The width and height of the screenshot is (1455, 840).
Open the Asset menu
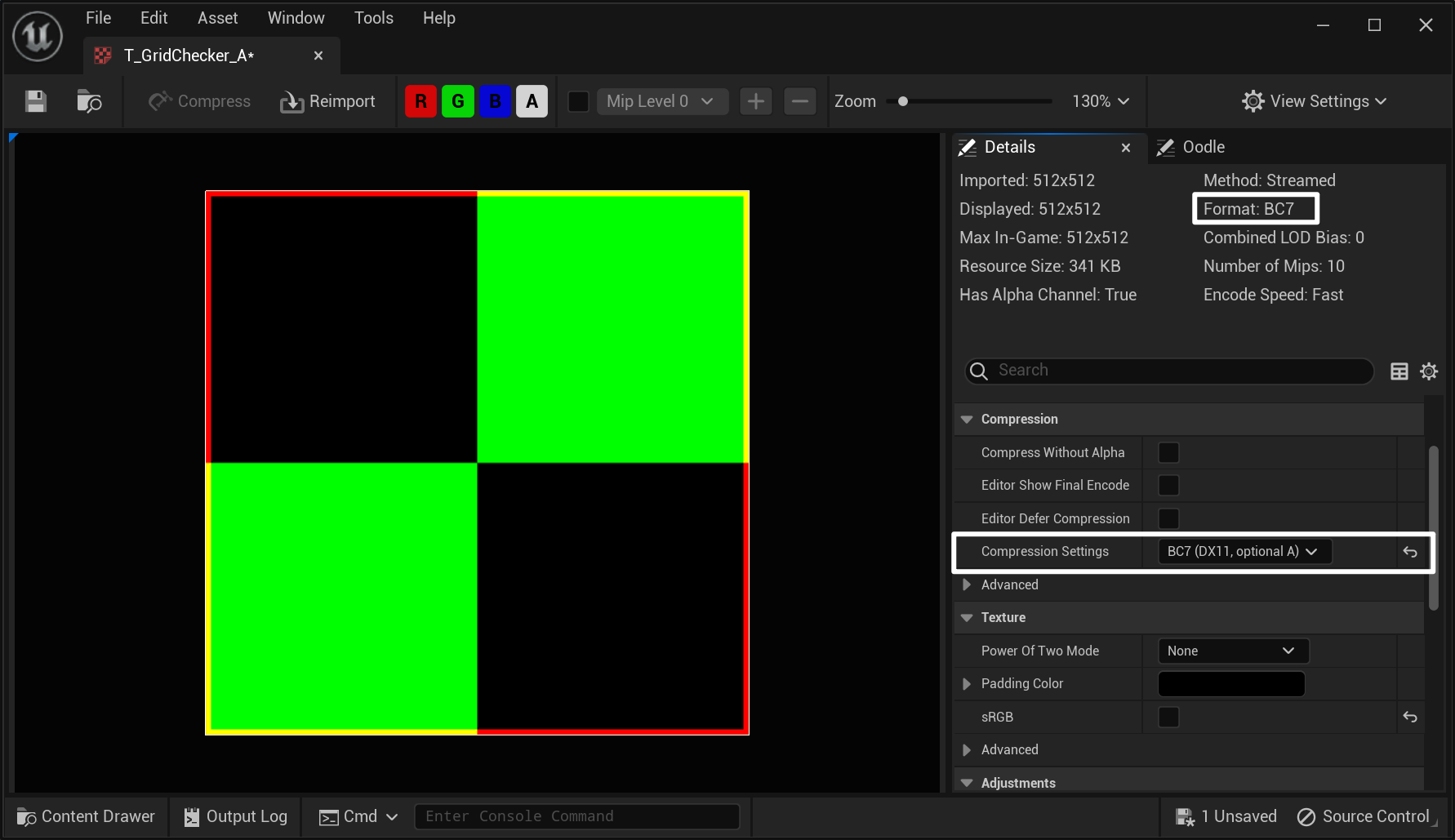coord(217,18)
